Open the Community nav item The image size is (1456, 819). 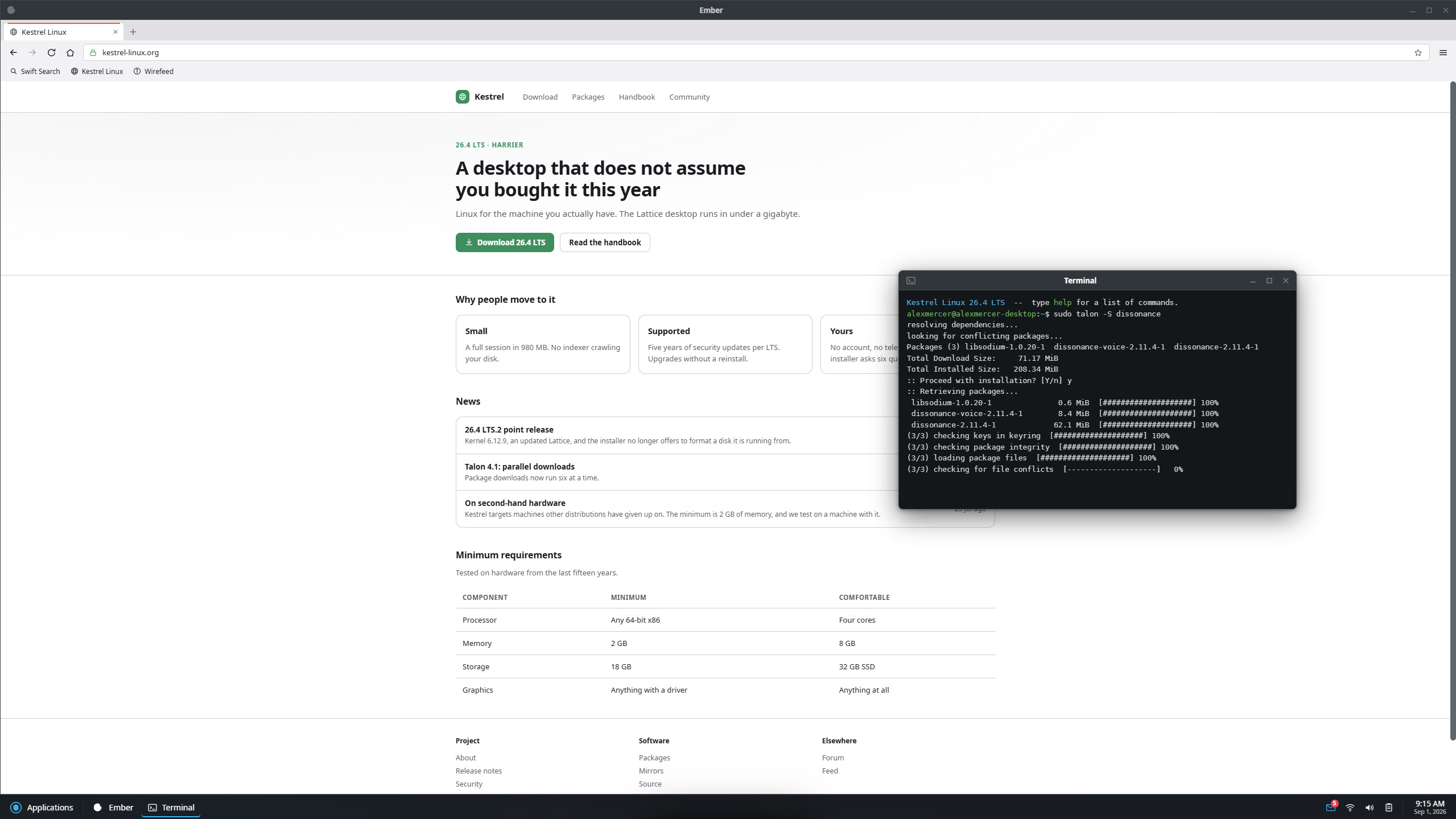[690, 97]
